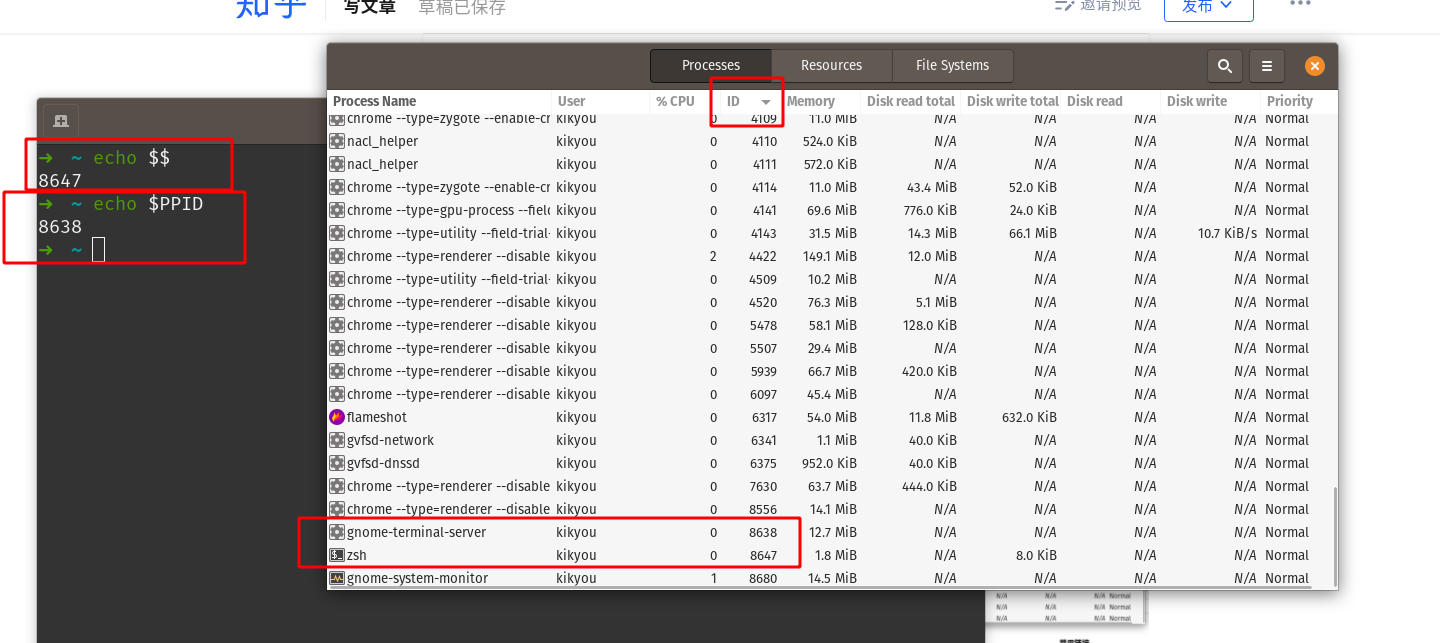Screen dimensions: 1440x643
Task: Open the search icon in System Monitor
Action: click(1224, 66)
